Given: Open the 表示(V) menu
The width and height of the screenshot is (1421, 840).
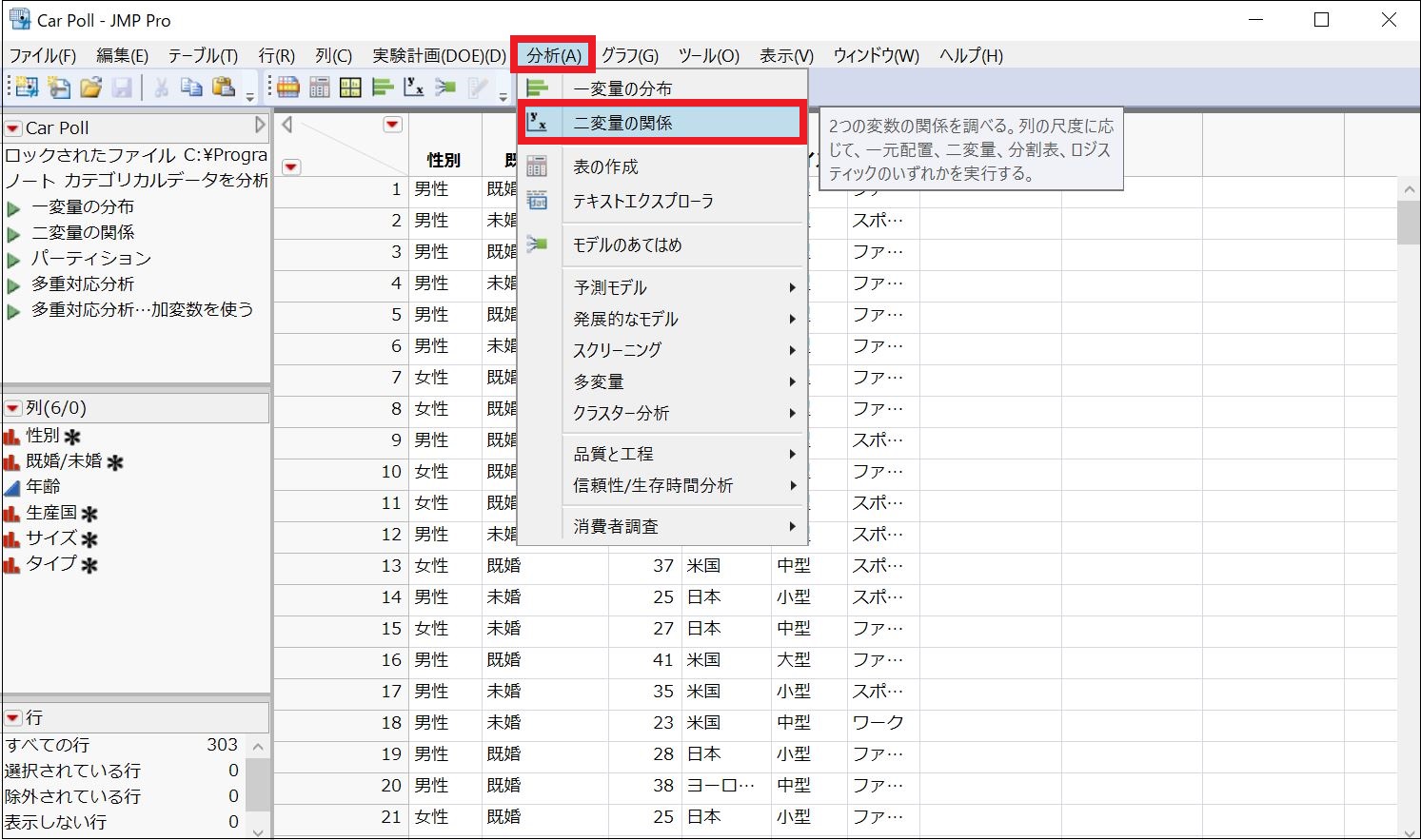Looking at the screenshot, I should [786, 55].
